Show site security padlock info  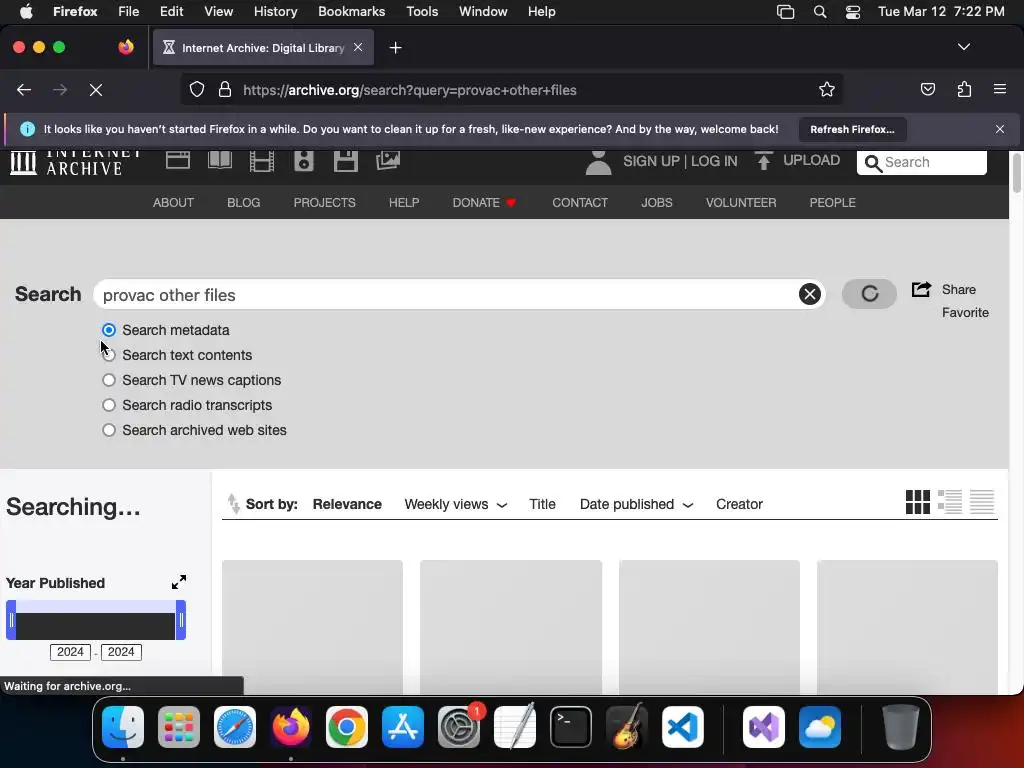pyautogui.click(x=225, y=89)
